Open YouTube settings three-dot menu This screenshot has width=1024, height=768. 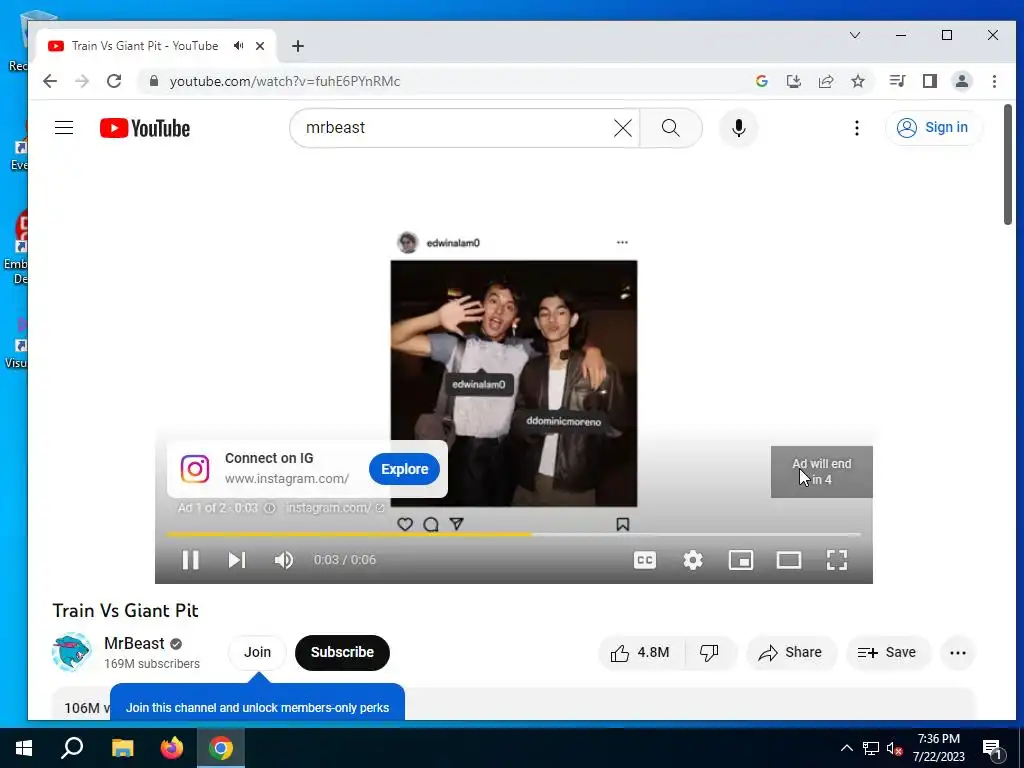pyautogui.click(x=857, y=128)
